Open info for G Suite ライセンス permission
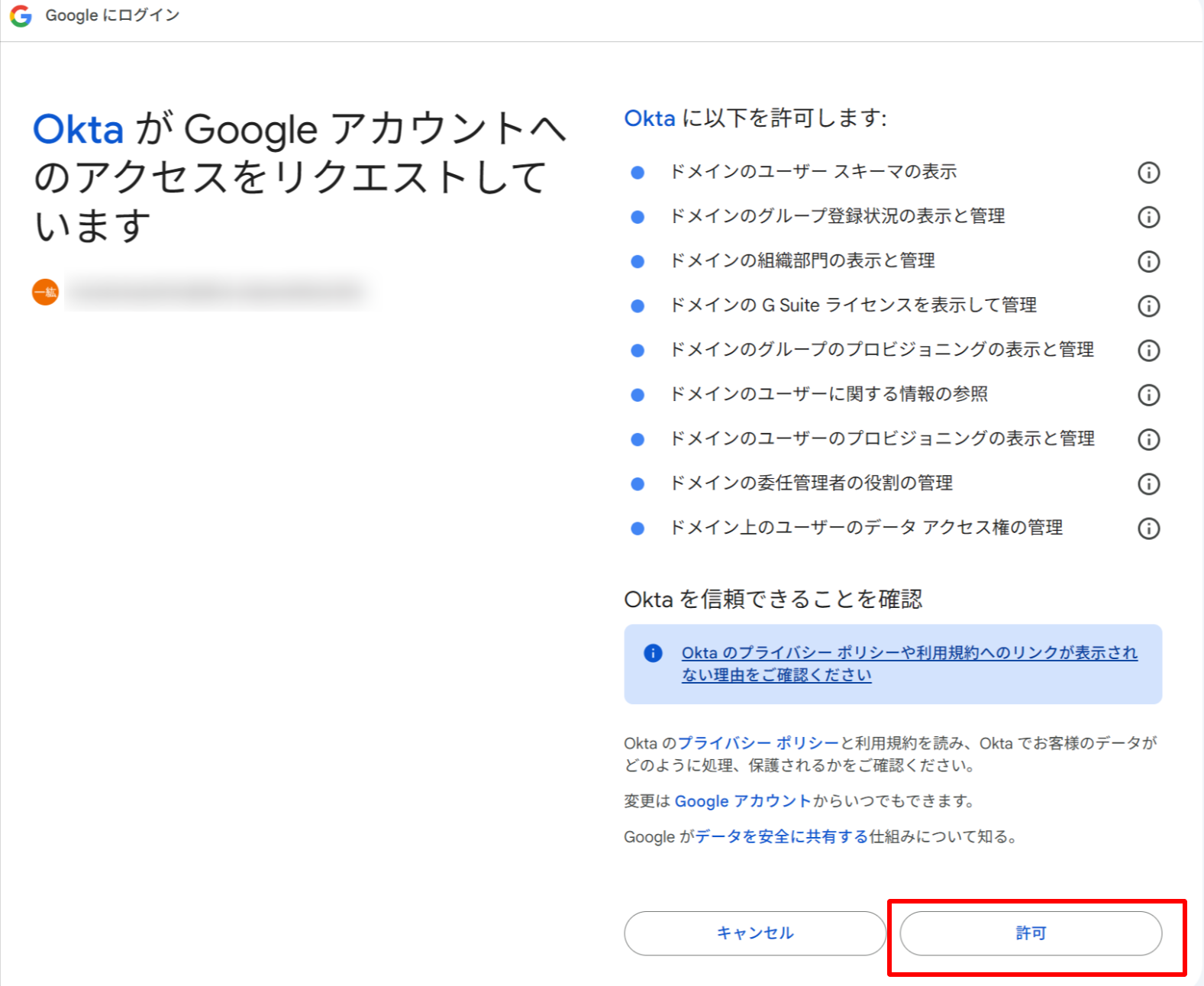This screenshot has width=1204, height=986. click(1148, 306)
